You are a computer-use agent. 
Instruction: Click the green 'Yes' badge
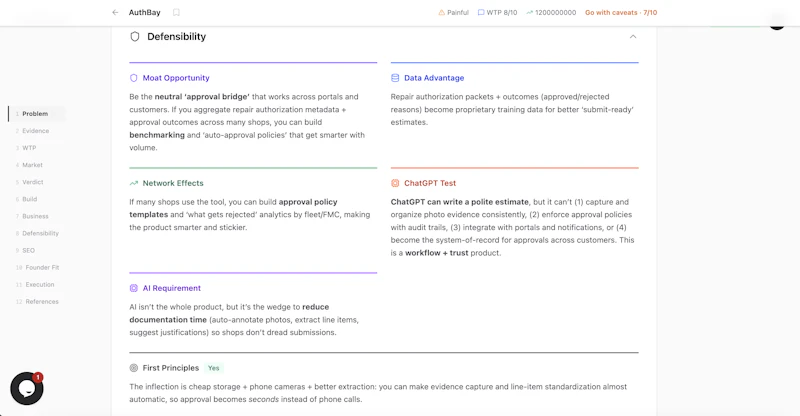point(213,368)
